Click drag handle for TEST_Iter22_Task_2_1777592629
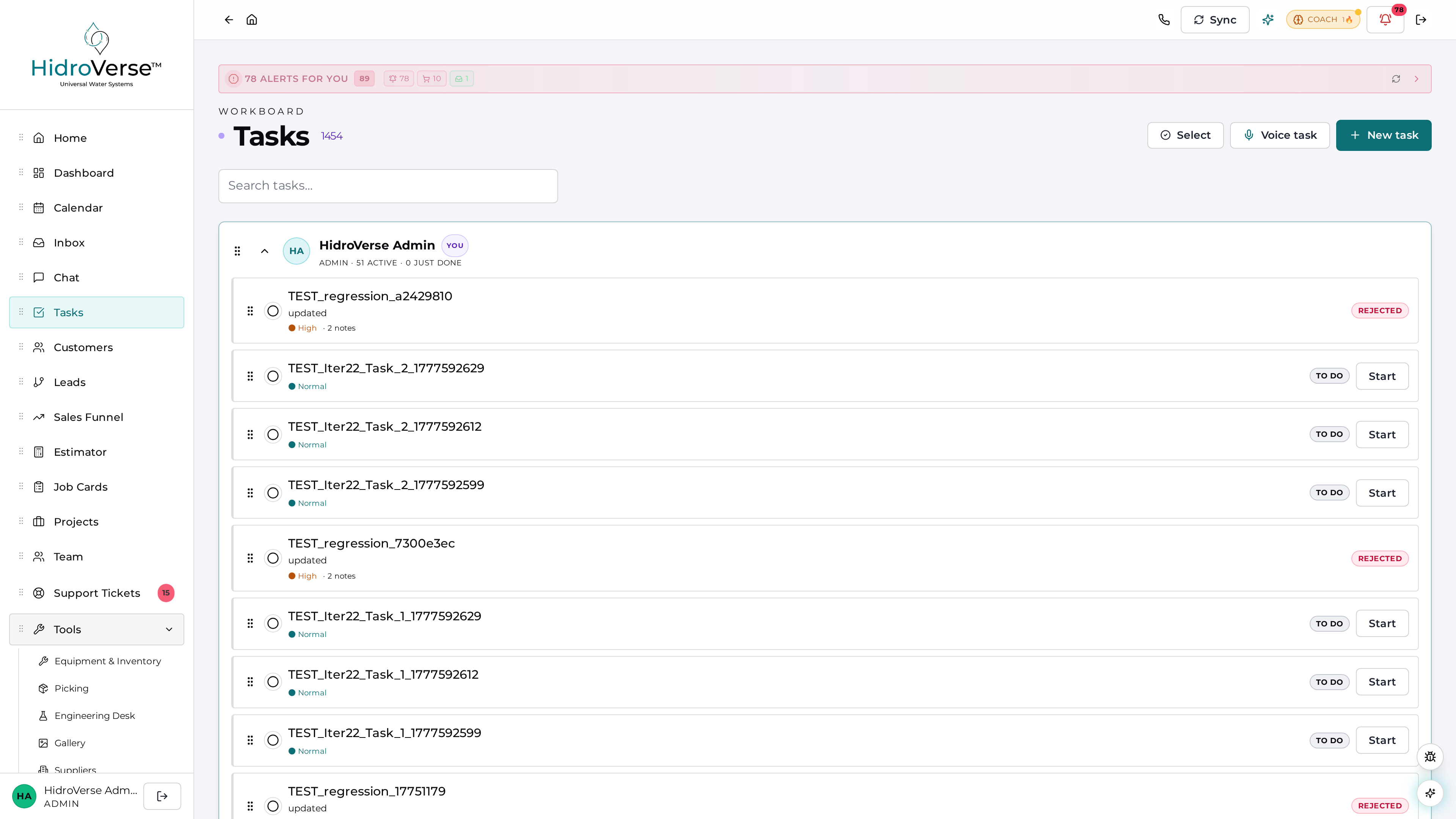 pos(250,376)
